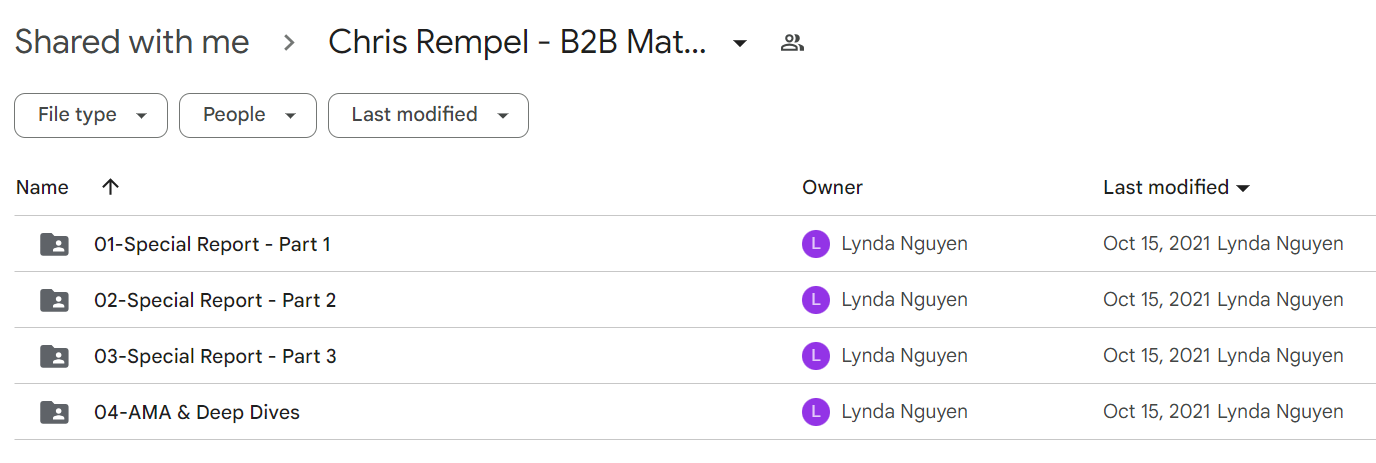The height and width of the screenshot is (463, 1376).
Task: Toggle the Name sort direction arrow
Action: (110, 187)
